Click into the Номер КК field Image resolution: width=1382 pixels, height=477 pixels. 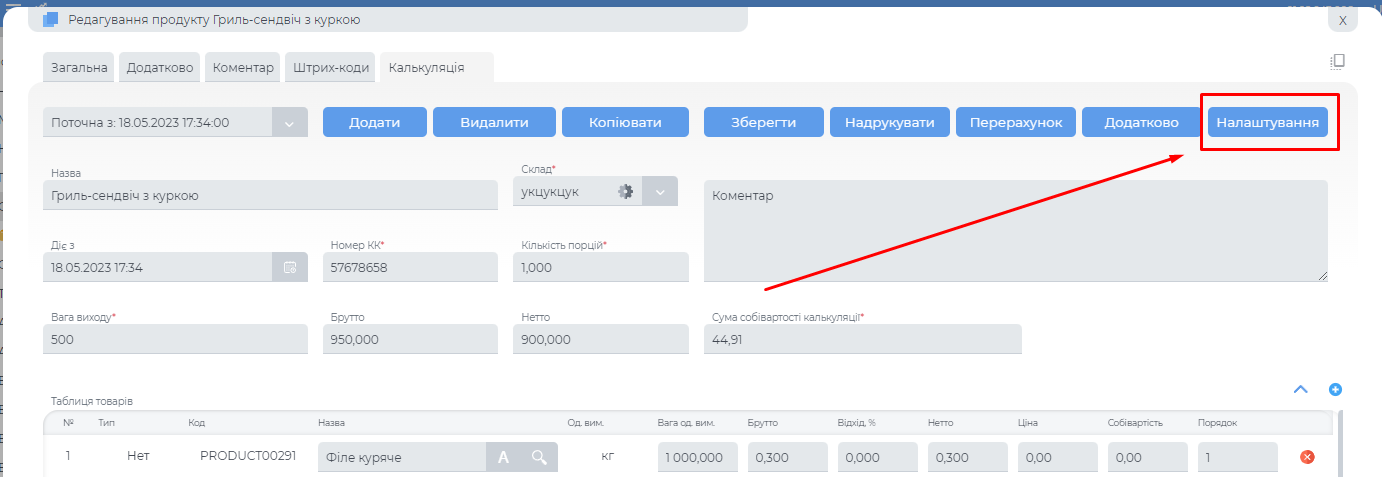pyautogui.click(x=410, y=268)
